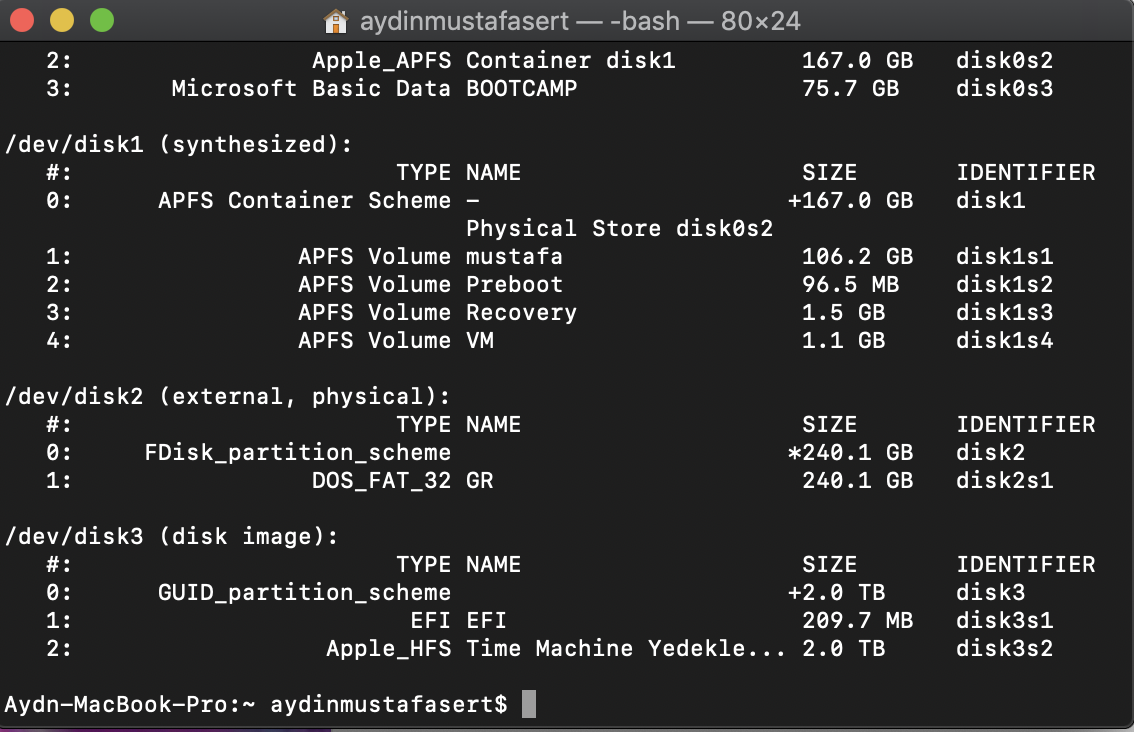
Task: Click the BOOTCAMP partition name
Action: click(521, 88)
